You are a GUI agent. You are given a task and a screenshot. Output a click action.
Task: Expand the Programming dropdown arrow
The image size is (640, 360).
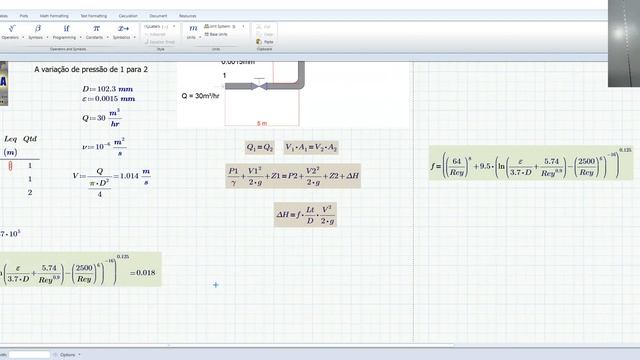pyautogui.click(x=80, y=38)
